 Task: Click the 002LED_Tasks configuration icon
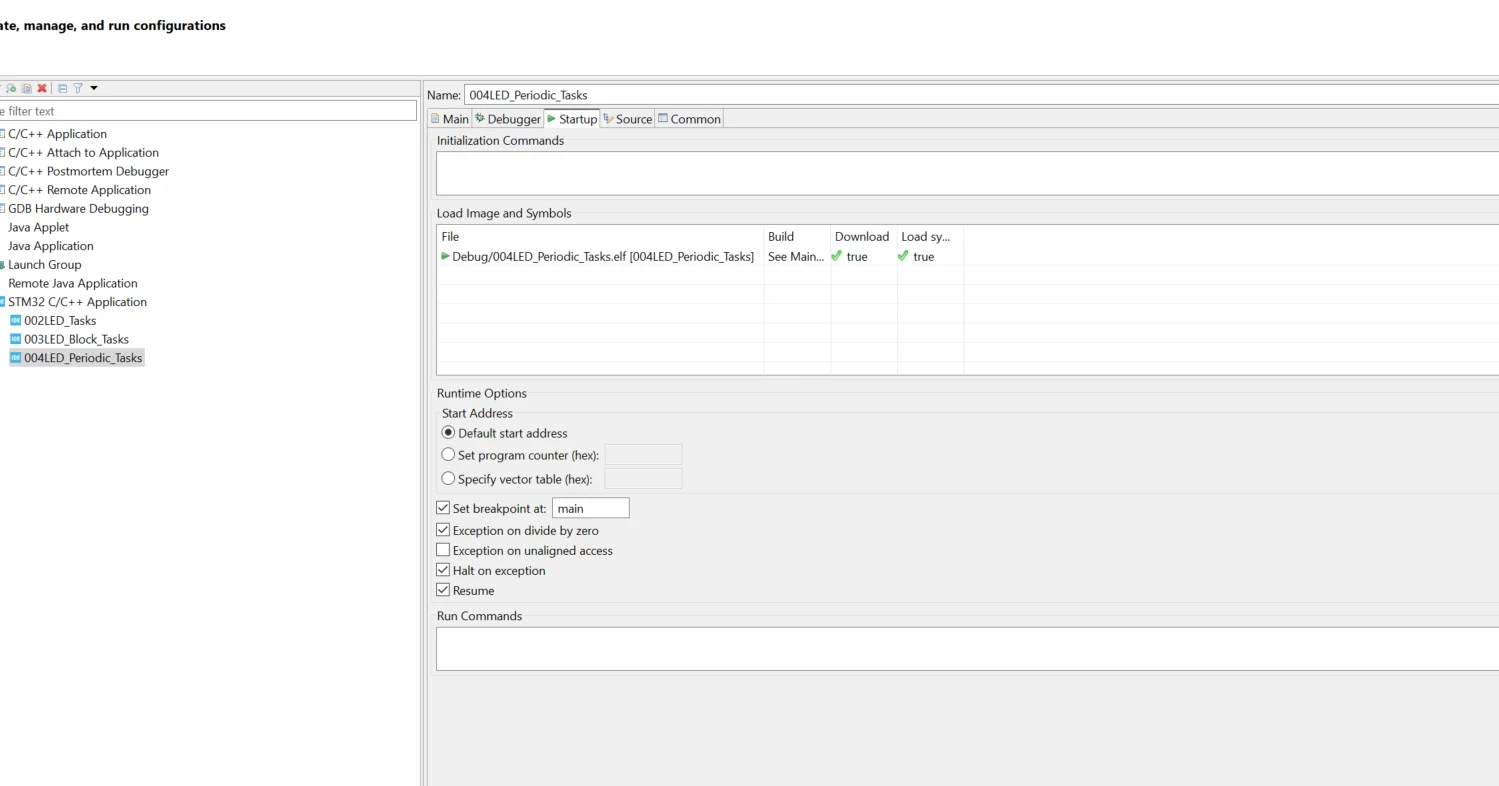click(15, 320)
